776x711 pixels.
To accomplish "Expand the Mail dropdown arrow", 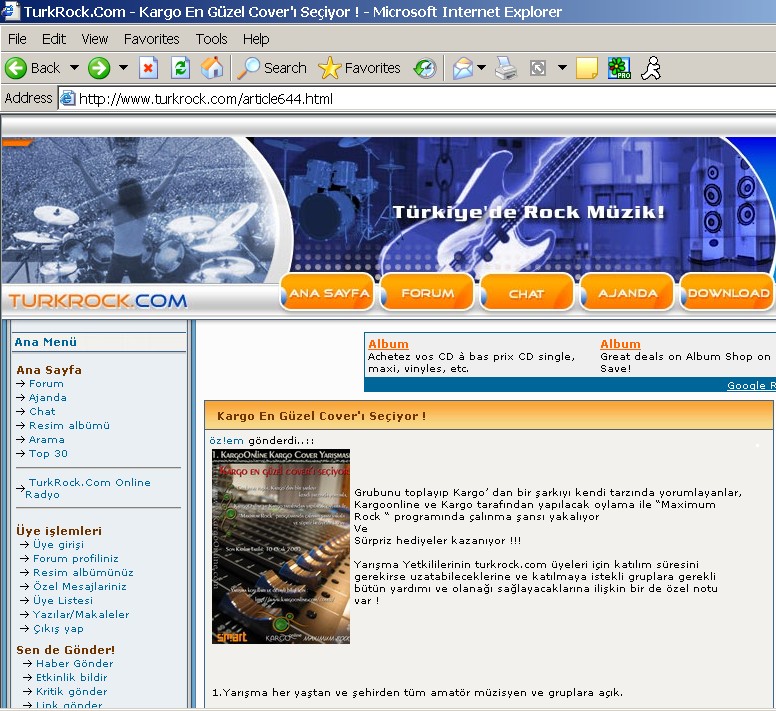I will click(x=482, y=67).
